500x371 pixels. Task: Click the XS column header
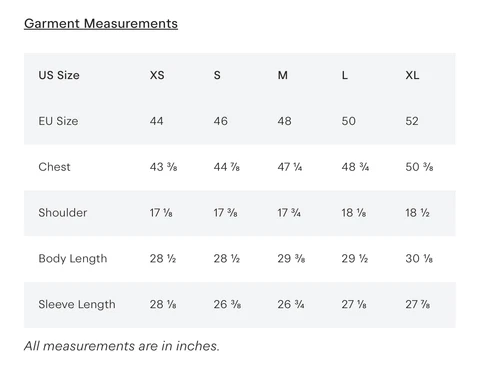[157, 75]
